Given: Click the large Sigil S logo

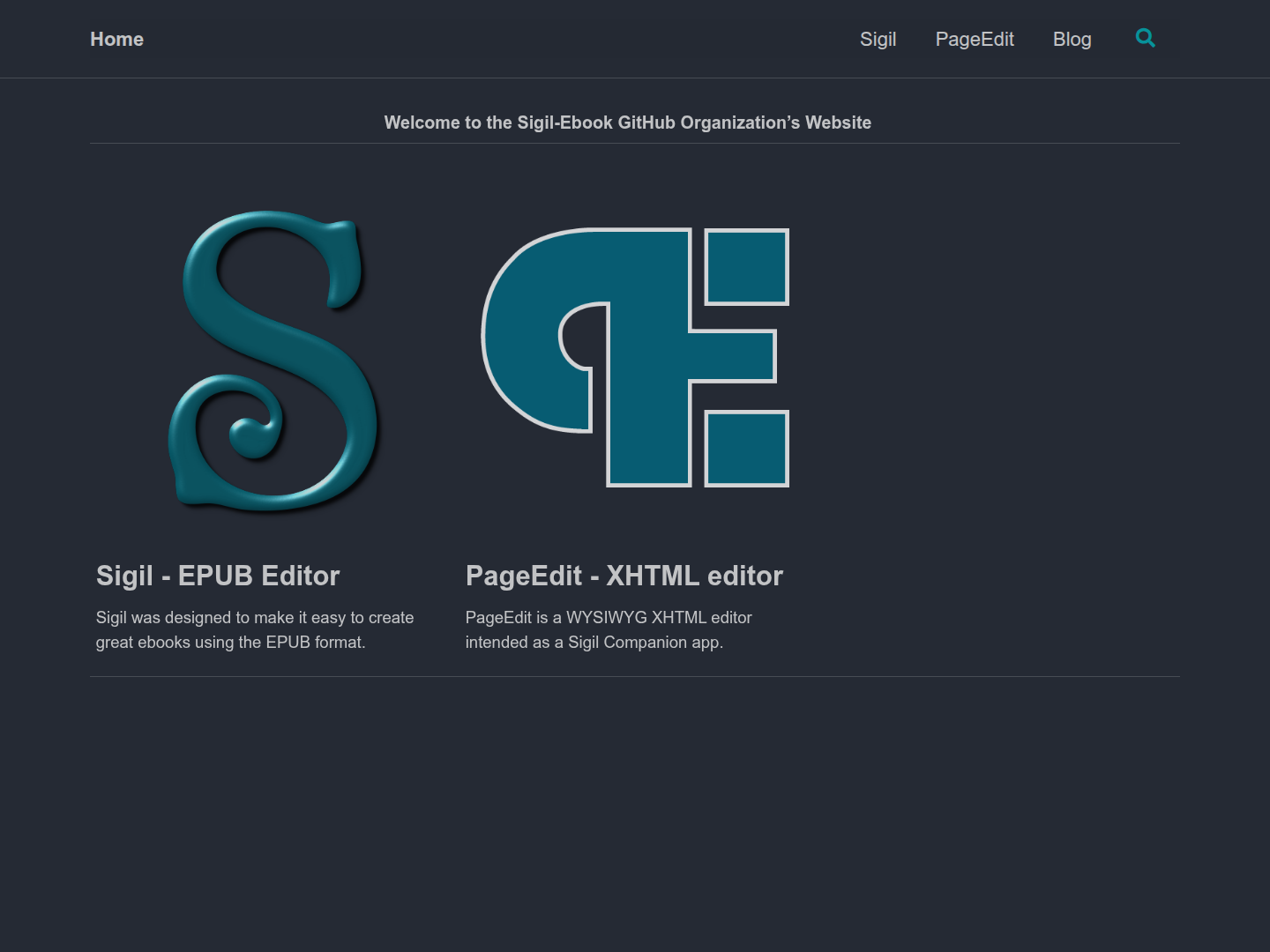Looking at the screenshot, I should pyautogui.click(x=274, y=361).
